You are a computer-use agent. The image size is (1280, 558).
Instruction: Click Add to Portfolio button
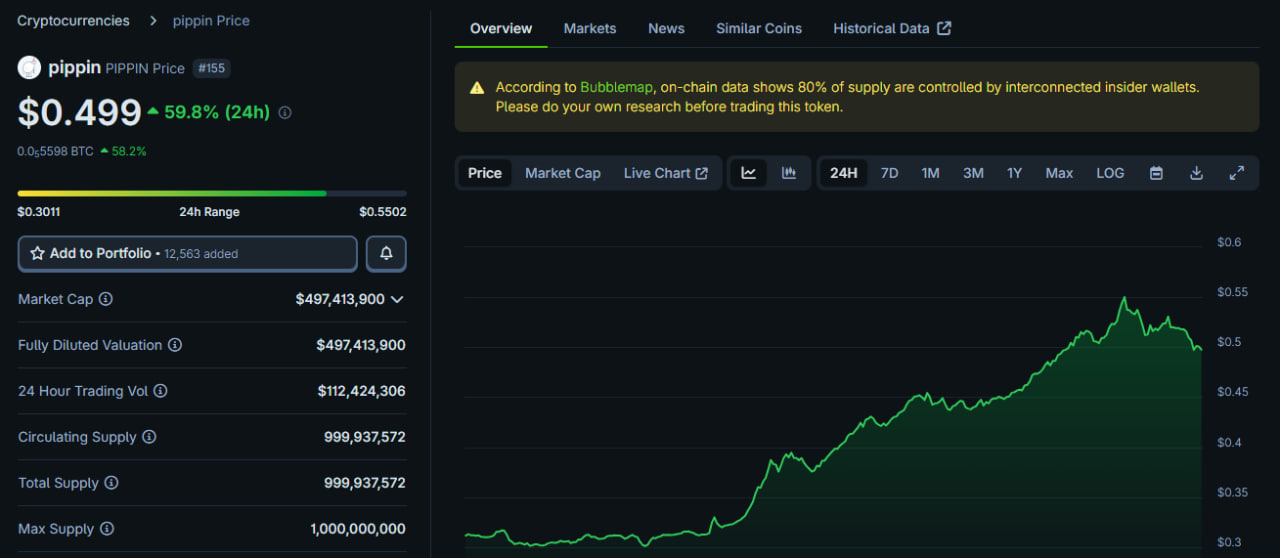tap(187, 254)
